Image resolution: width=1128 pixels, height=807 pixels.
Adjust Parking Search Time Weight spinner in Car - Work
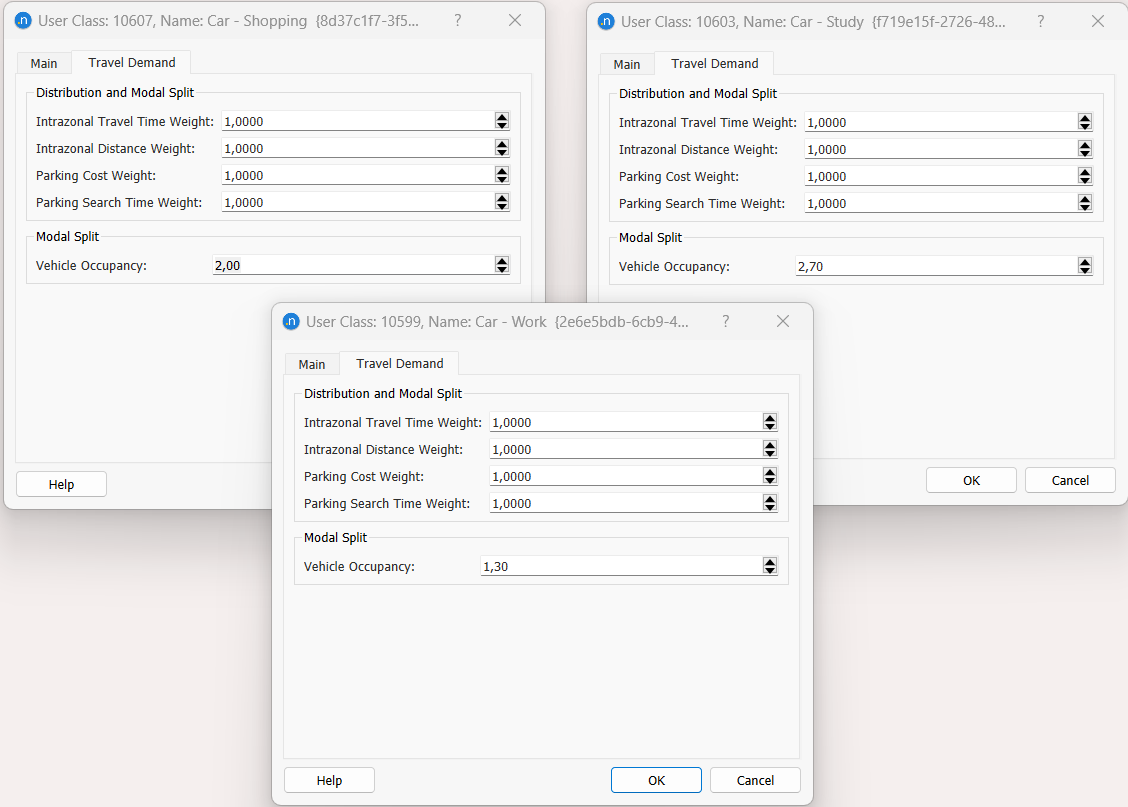point(770,503)
